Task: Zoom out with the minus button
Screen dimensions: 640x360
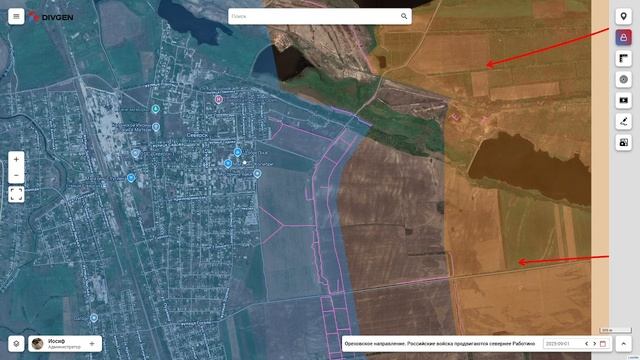Action: (16, 176)
